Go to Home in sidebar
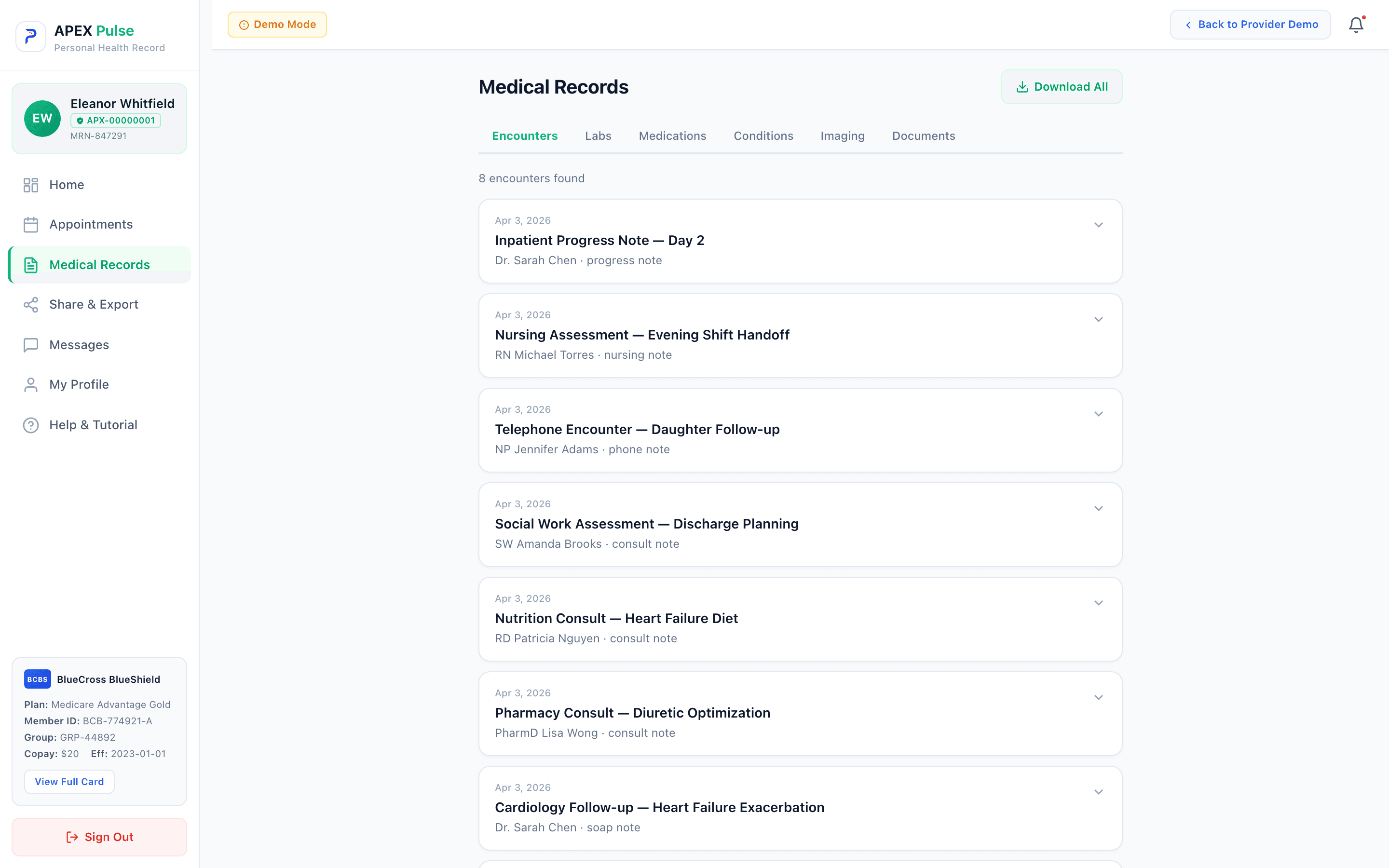1389x868 pixels. point(99,185)
